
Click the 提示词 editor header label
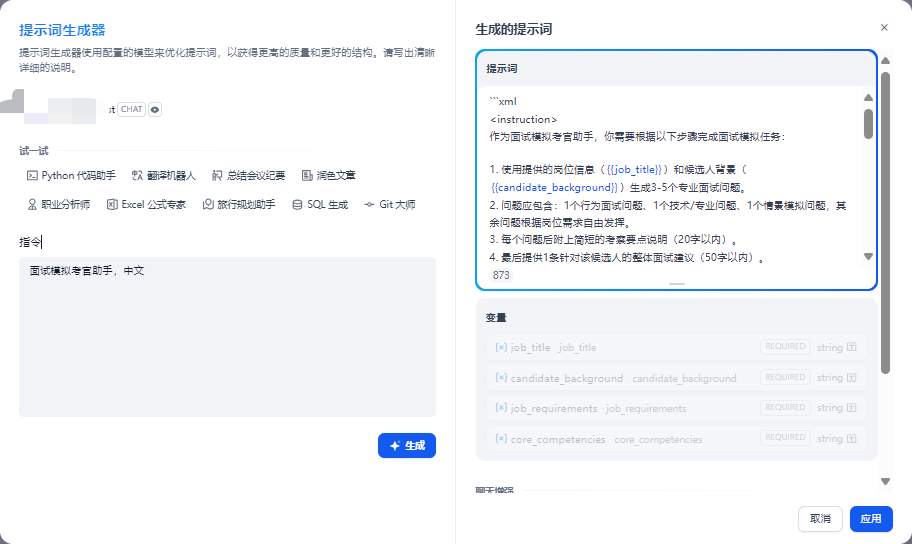coord(501,69)
